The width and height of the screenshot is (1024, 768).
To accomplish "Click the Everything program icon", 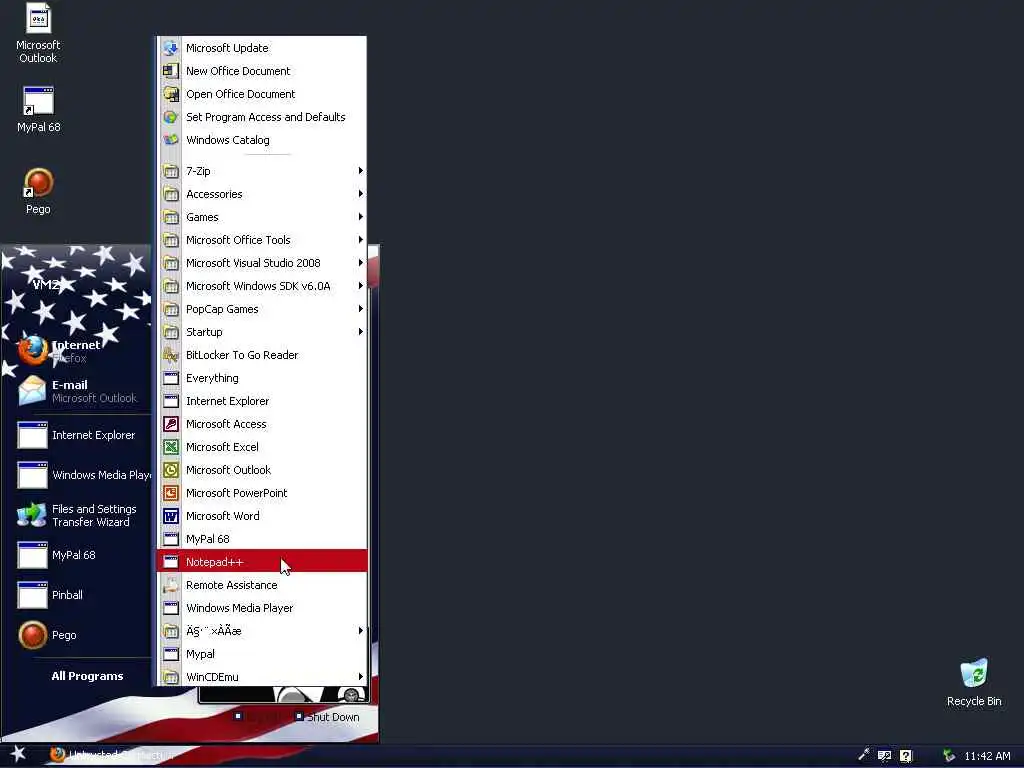I will coord(170,378).
